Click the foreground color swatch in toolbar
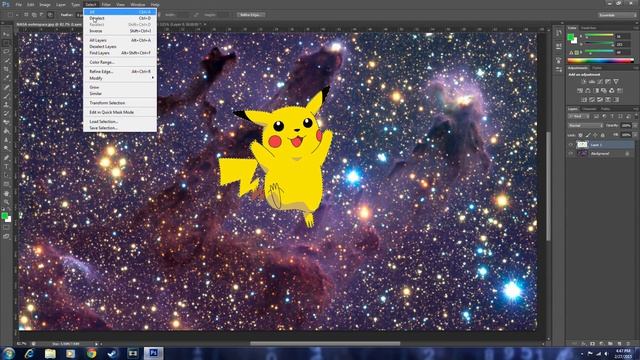This screenshot has width=640, height=360. (4, 216)
